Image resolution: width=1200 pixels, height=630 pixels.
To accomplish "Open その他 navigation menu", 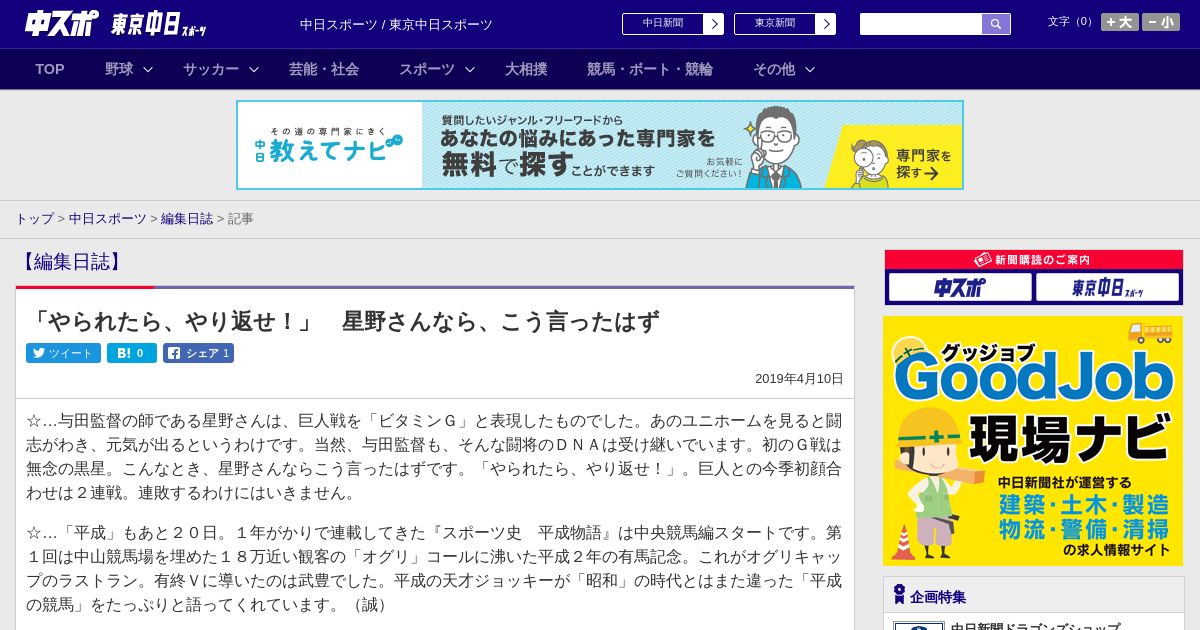I will tap(774, 69).
